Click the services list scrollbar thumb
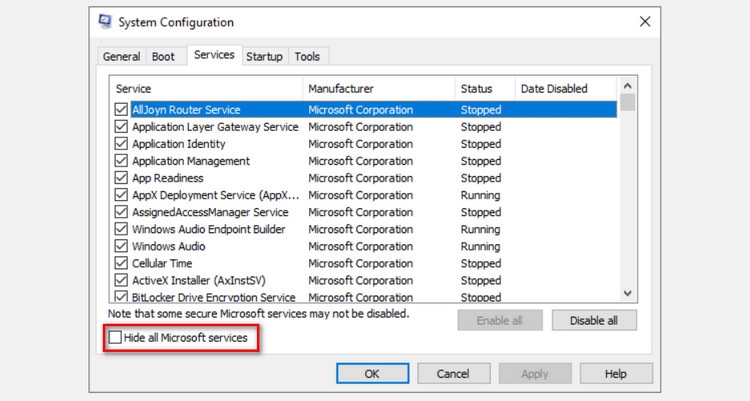This screenshot has width=750, height=401. tap(628, 102)
